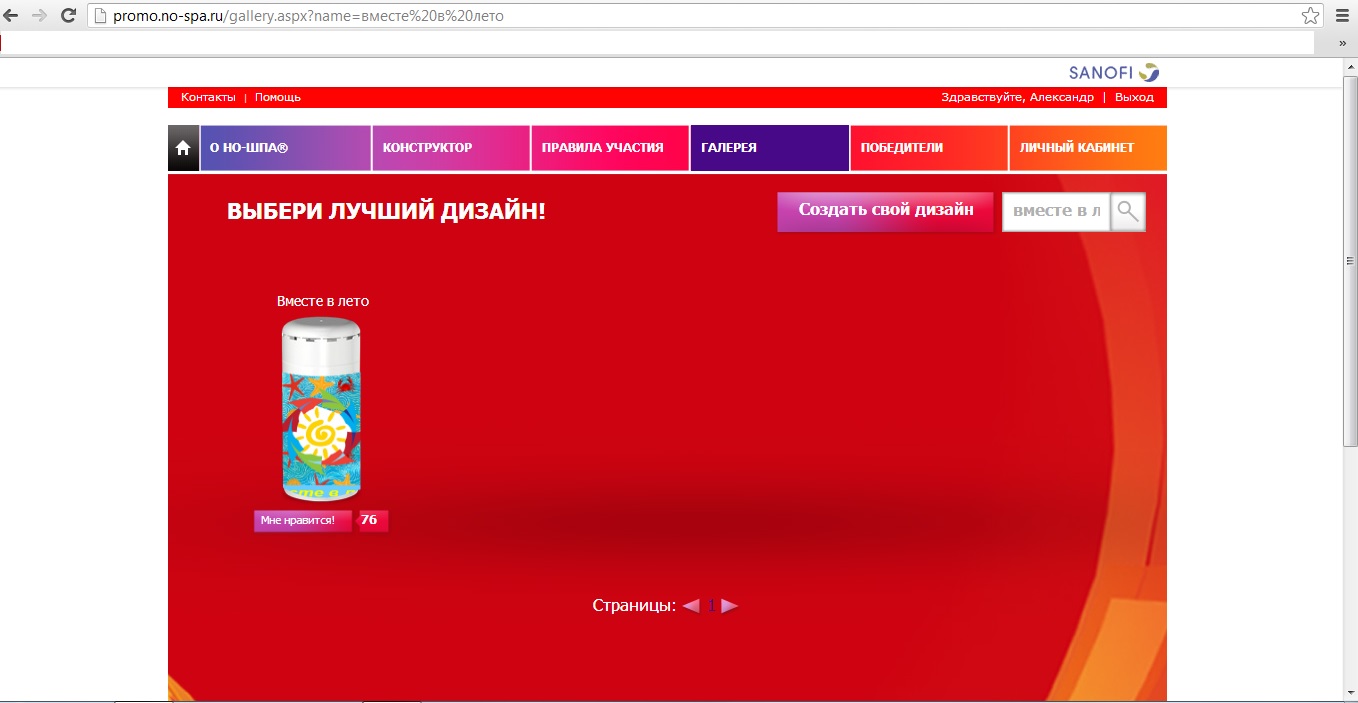Open the ПРАВИЛА УЧАСТИЯ tab

click(x=610, y=148)
